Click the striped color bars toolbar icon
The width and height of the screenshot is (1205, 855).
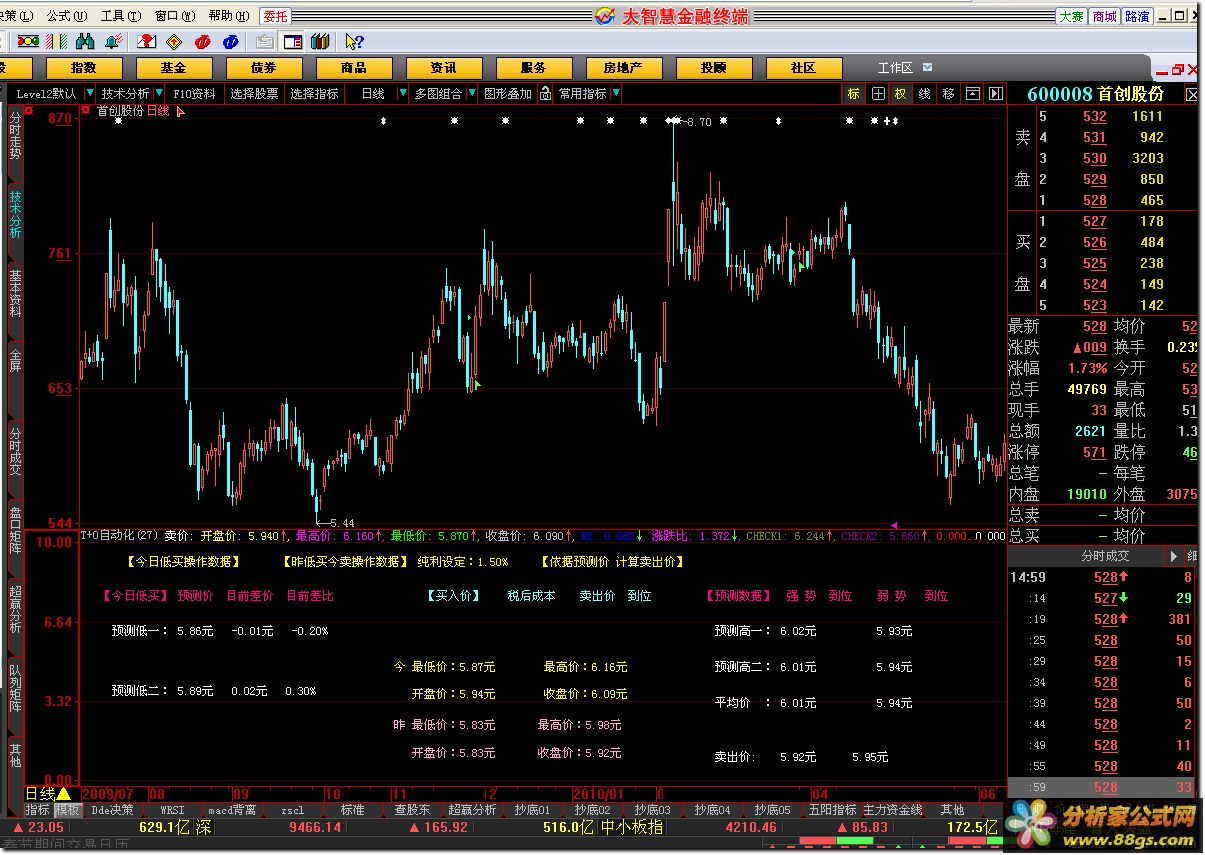click(57, 41)
